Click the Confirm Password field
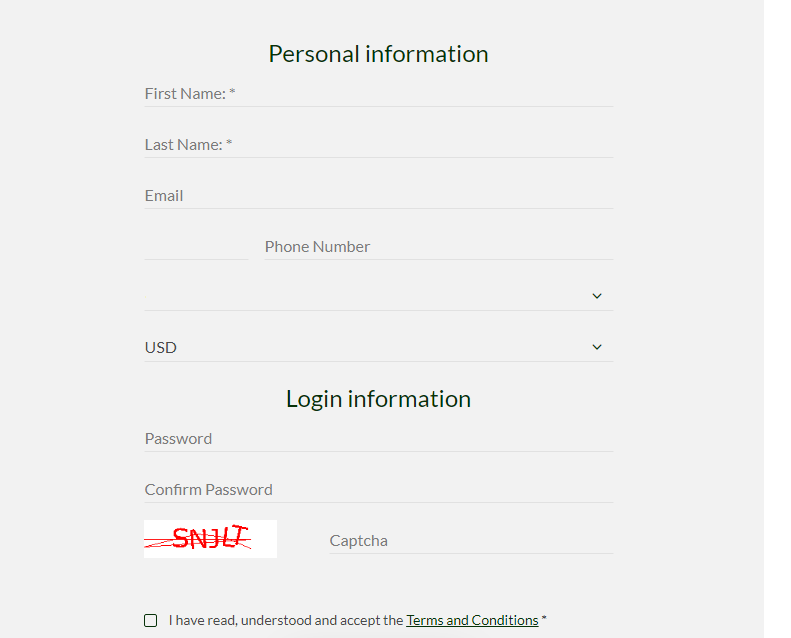 (379, 490)
